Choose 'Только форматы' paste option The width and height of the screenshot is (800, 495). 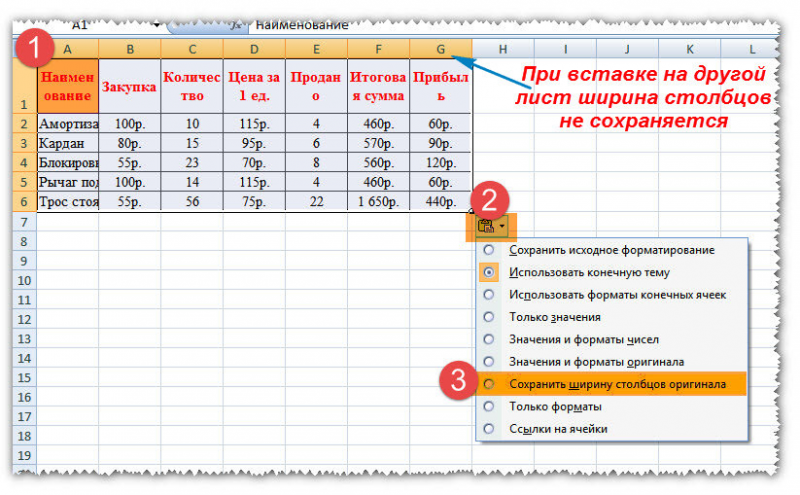point(612,407)
